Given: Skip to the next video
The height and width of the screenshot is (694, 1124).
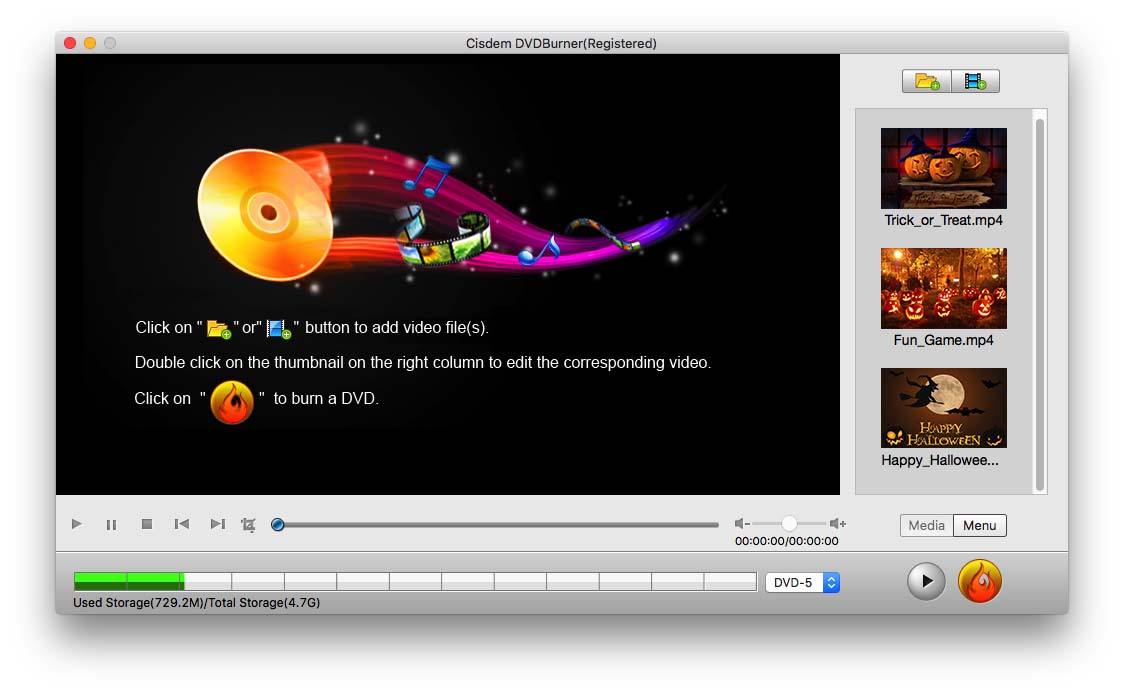Looking at the screenshot, I should click(x=217, y=524).
